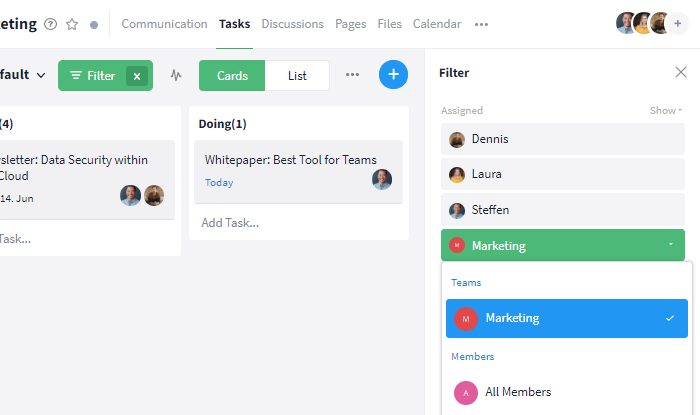The image size is (700, 415).
Task: Switch to Cards view
Action: (x=232, y=75)
